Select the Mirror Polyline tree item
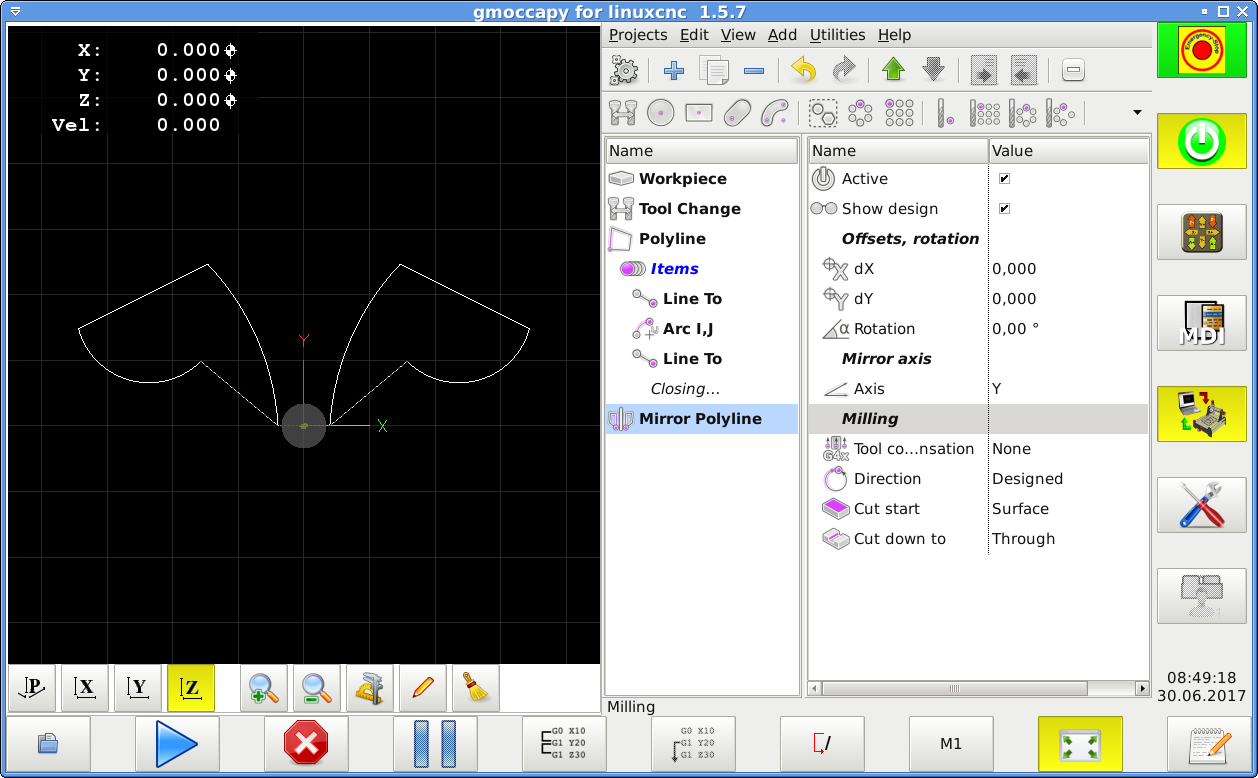Viewport: 1258px width, 778px height. [x=702, y=419]
